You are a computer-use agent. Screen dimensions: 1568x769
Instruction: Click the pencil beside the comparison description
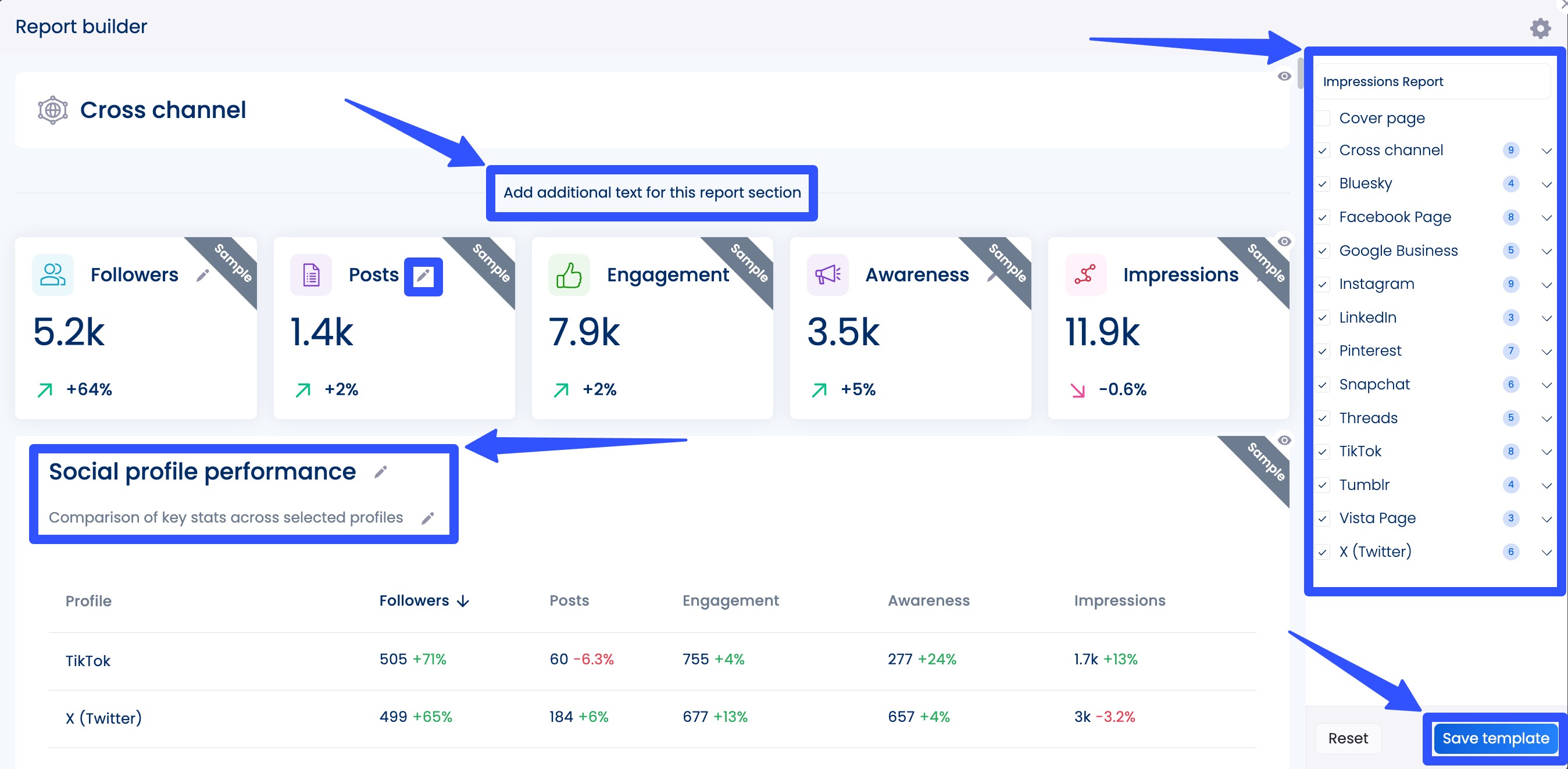(x=428, y=518)
